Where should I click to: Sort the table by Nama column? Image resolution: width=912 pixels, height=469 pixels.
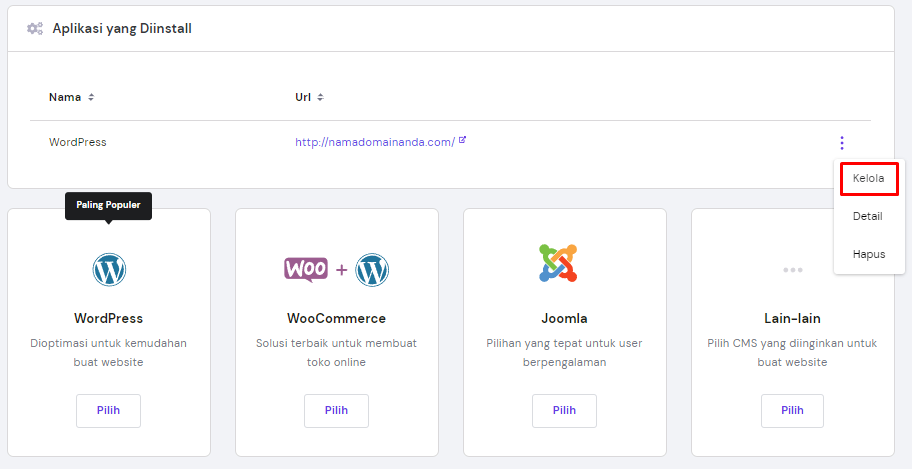(91, 98)
